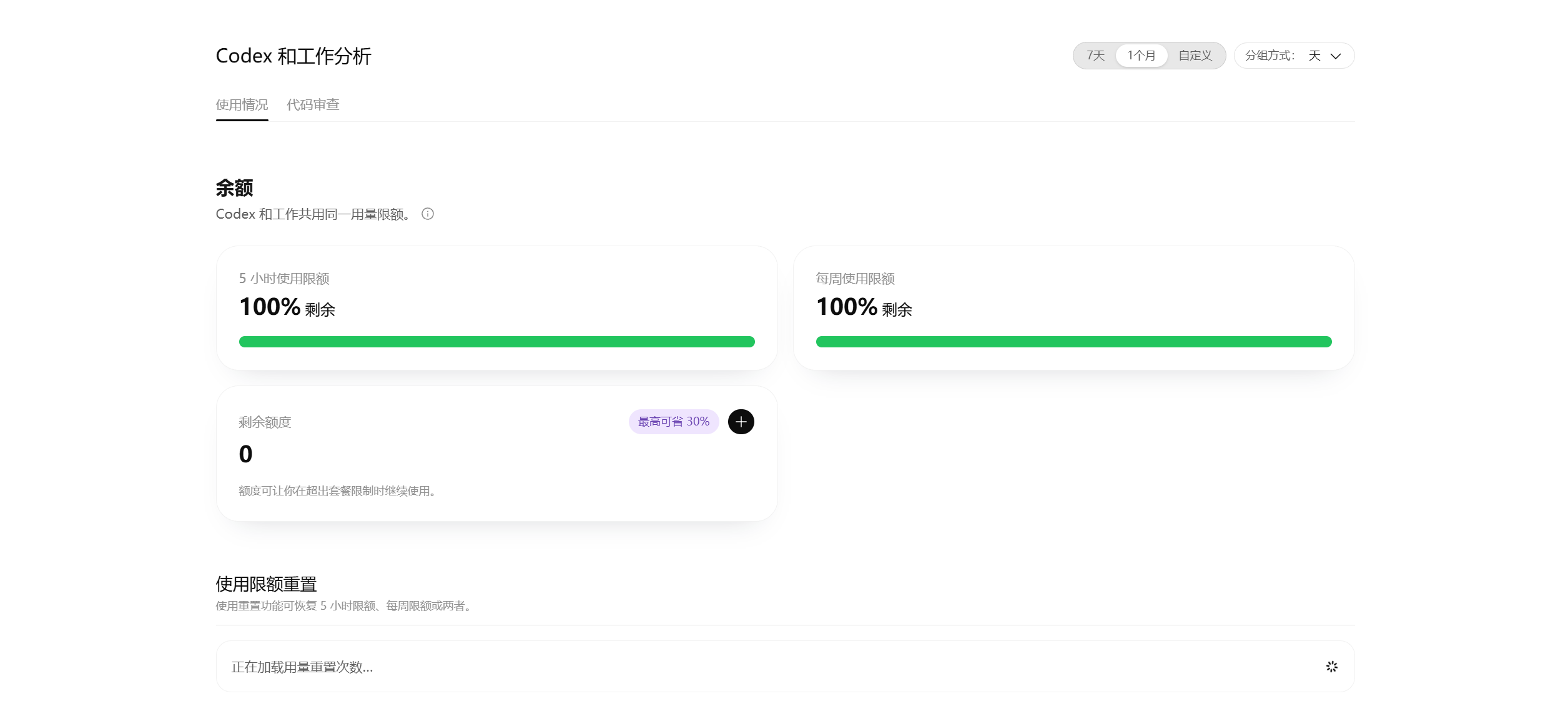Switch to the 使用情况 tab
Viewport: 1568px width, 701px height.
click(x=242, y=105)
